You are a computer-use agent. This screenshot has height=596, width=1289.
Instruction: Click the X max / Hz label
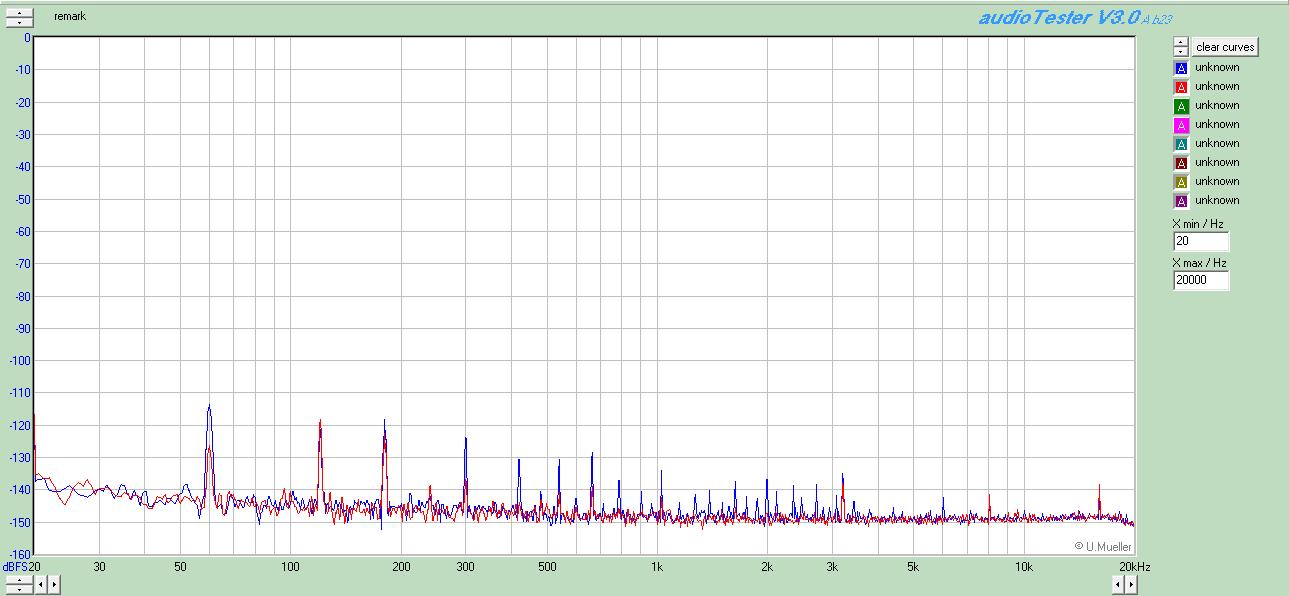[x=1199, y=263]
